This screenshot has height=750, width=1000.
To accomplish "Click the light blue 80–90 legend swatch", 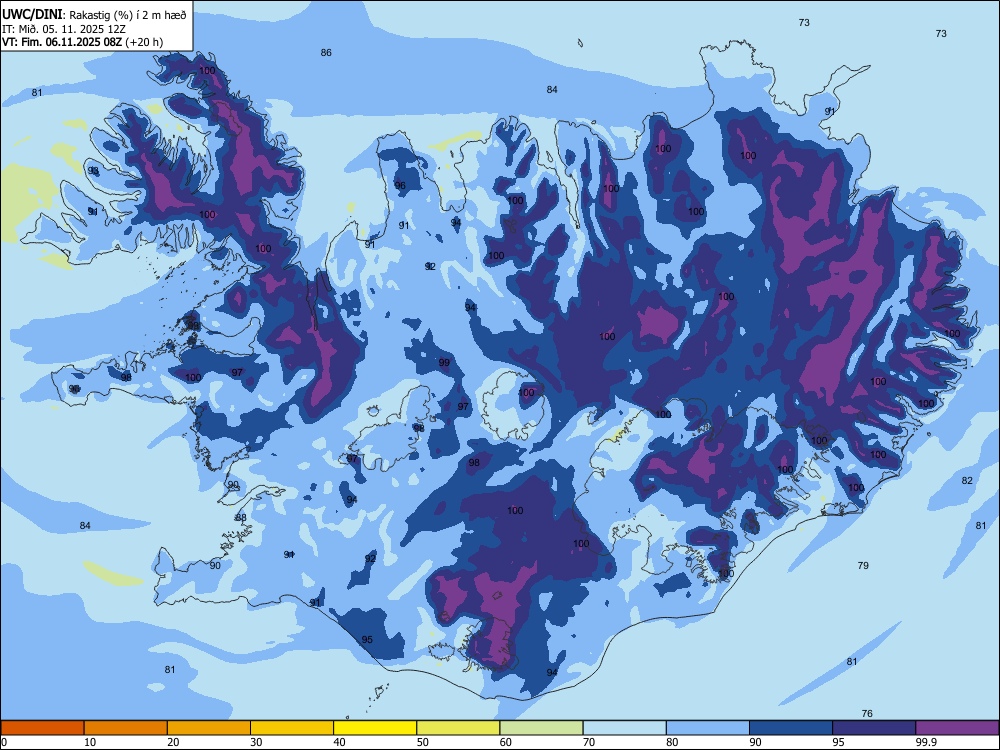I will pos(708,728).
